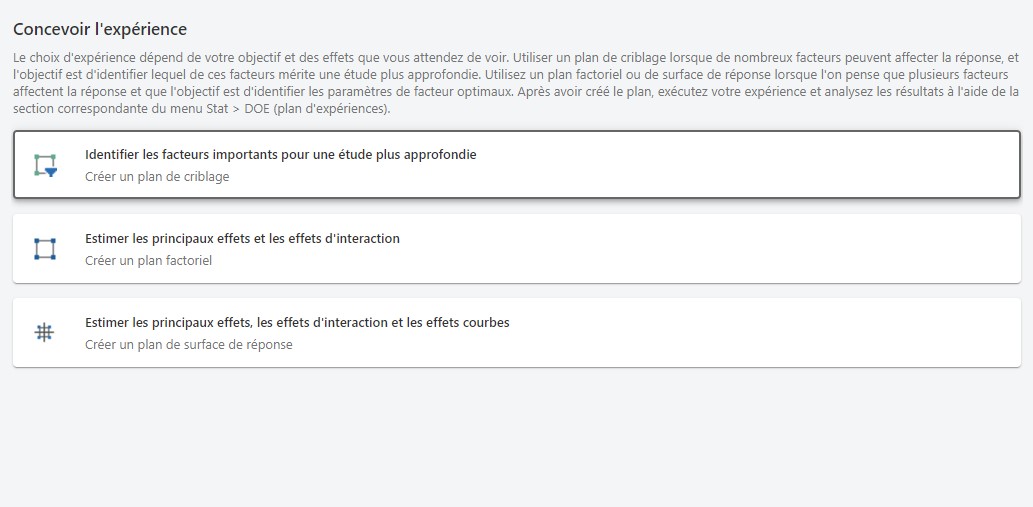Screen dimensions: 1033x507
Task: Click empty right side of the factorial card
Action: tap(800, 248)
